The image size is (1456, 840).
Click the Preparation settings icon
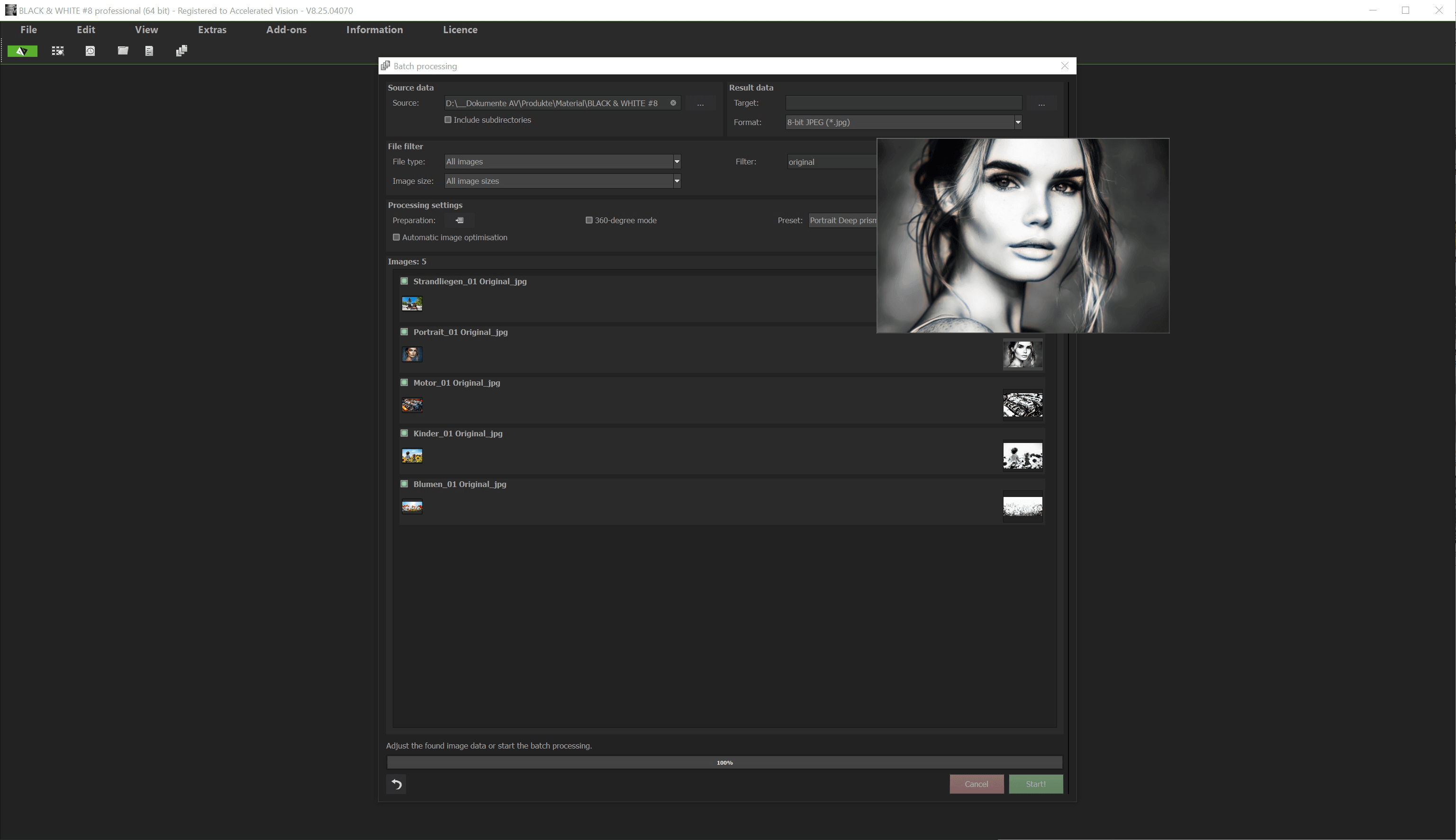(x=459, y=220)
